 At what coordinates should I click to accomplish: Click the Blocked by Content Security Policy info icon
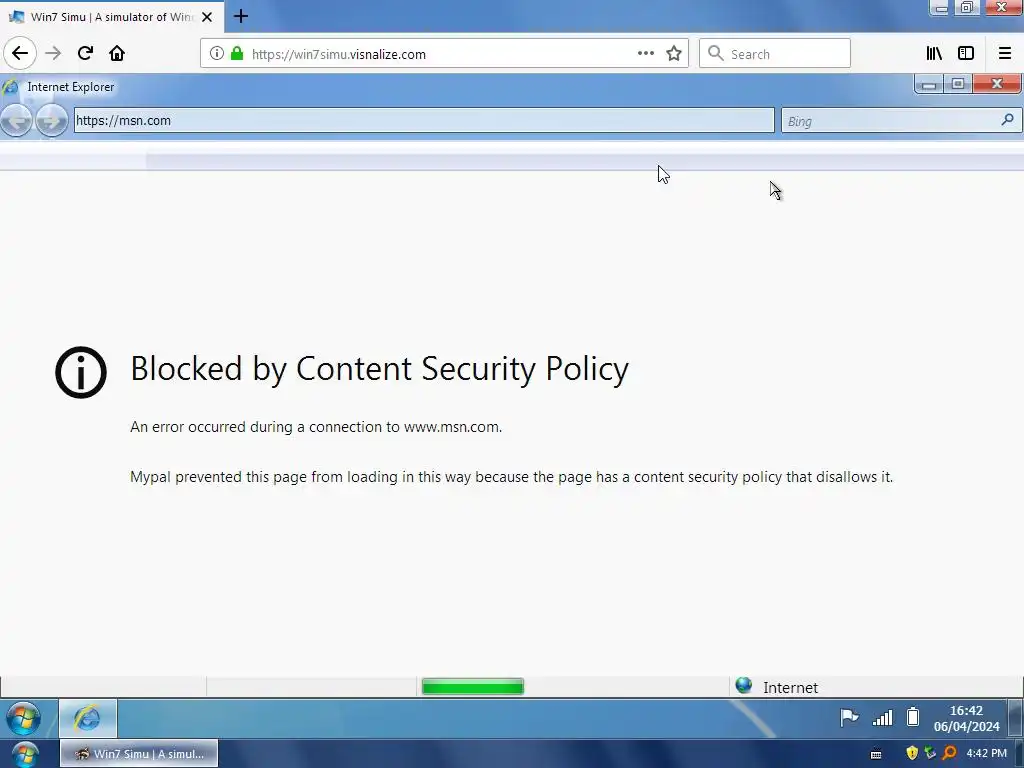81,372
